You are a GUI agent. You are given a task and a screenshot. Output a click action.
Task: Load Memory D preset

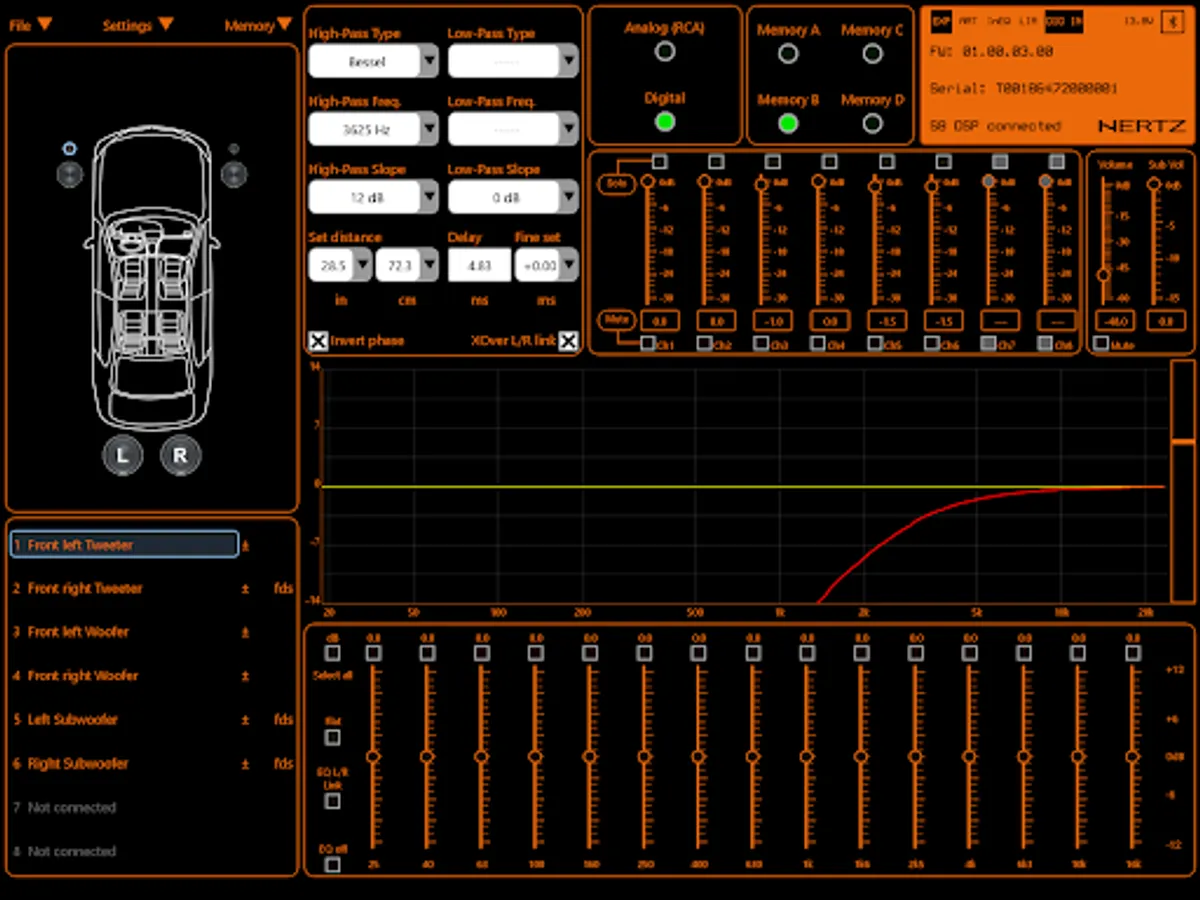(872, 123)
